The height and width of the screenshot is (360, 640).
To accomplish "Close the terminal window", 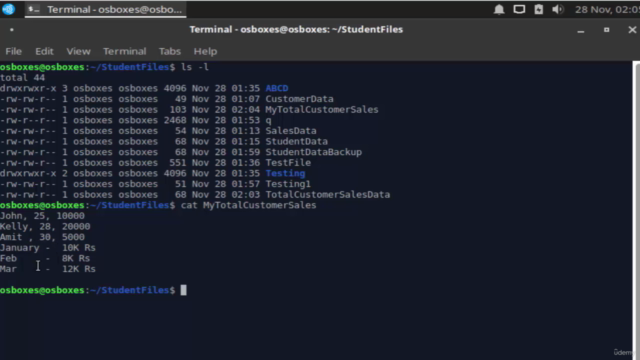I will 632,30.
